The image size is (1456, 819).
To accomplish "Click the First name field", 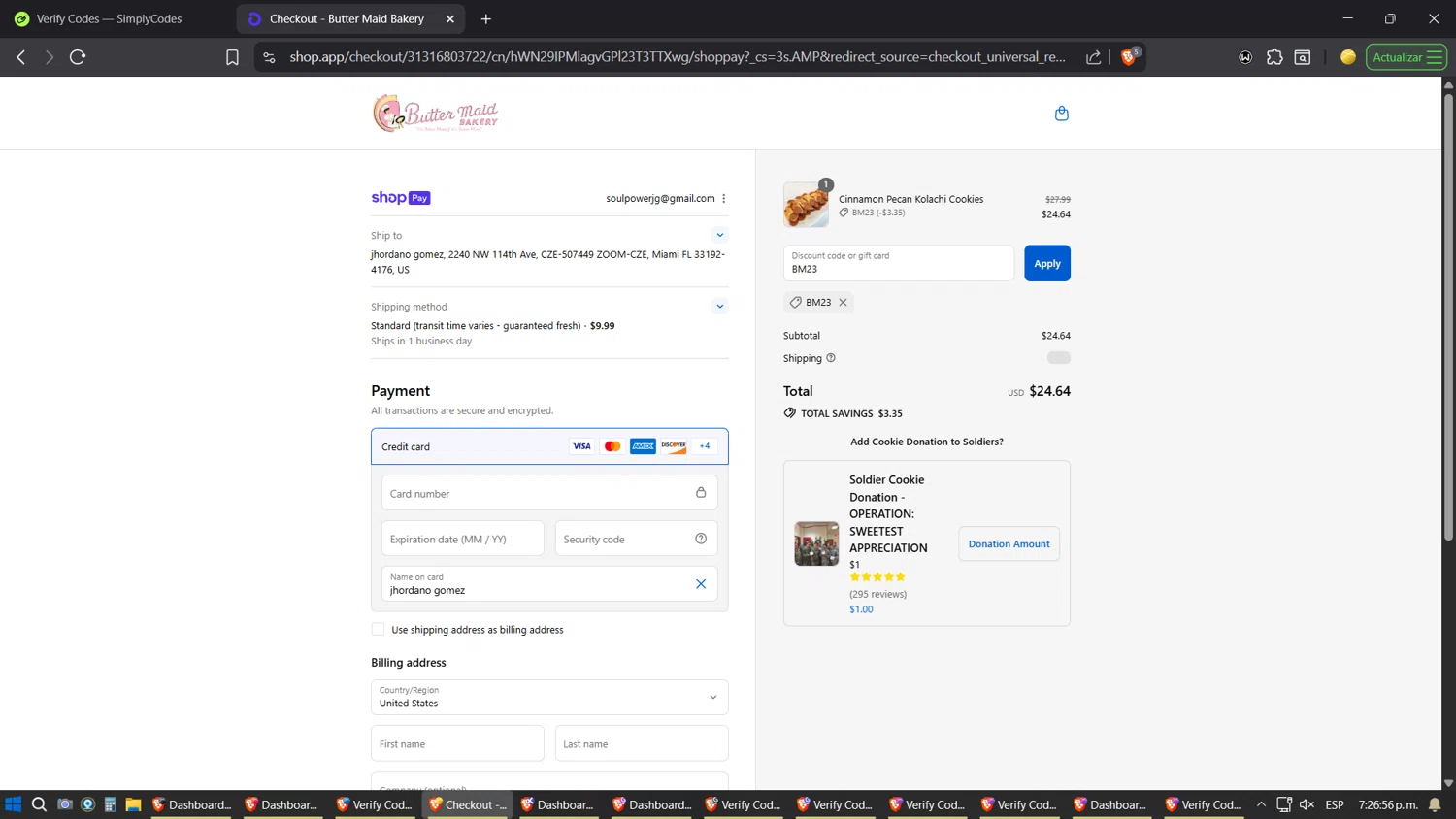I will point(457,743).
